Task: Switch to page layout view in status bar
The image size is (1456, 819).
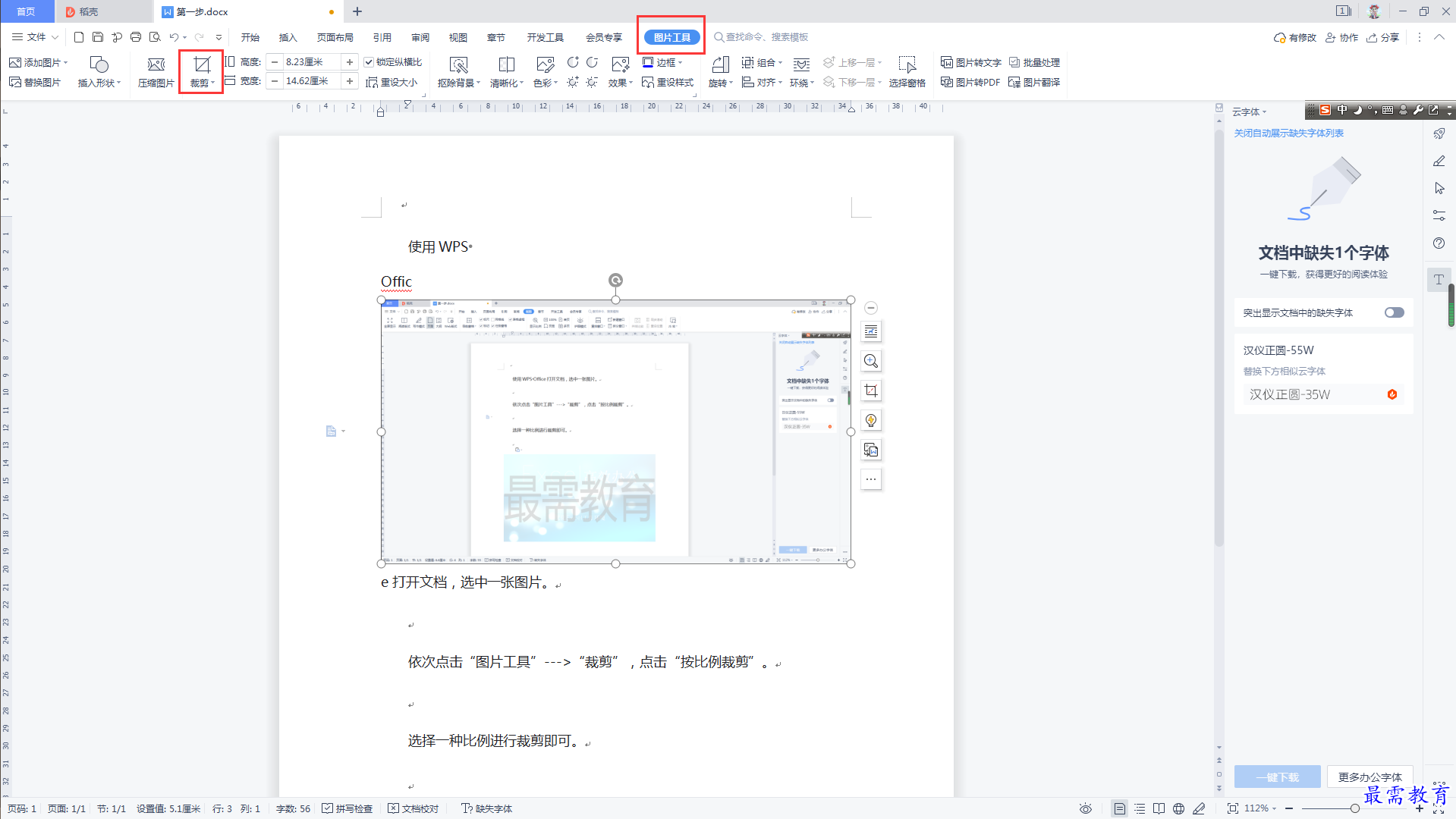Action: click(1119, 808)
